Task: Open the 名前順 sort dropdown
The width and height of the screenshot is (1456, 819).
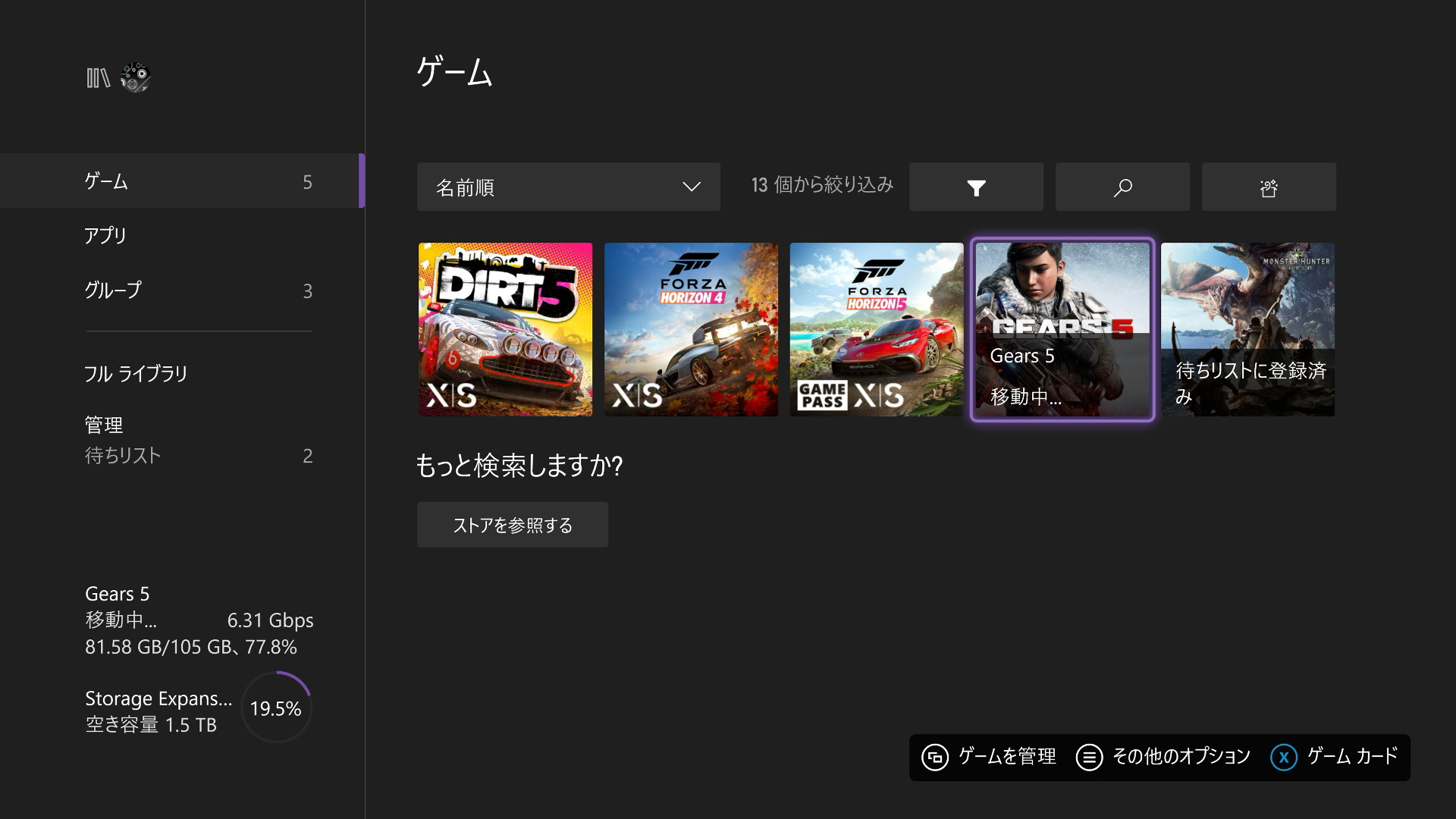Action: point(569,187)
